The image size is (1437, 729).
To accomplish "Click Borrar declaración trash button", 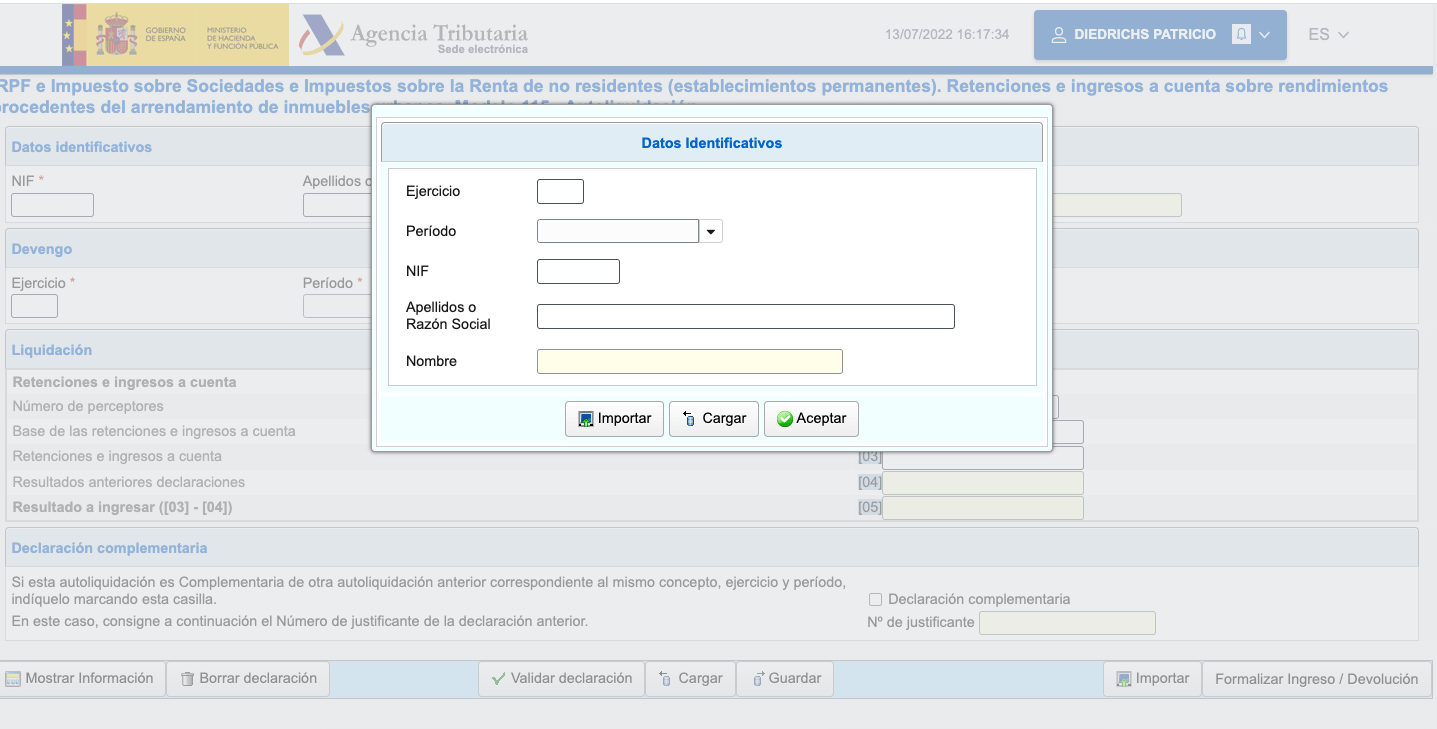I will (248, 679).
